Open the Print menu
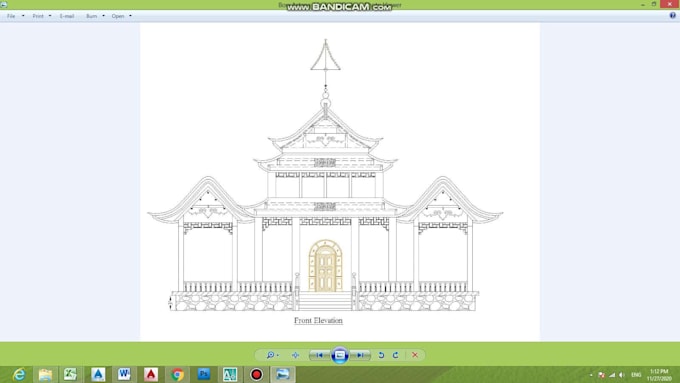This screenshot has width=680, height=383. pos(38,16)
